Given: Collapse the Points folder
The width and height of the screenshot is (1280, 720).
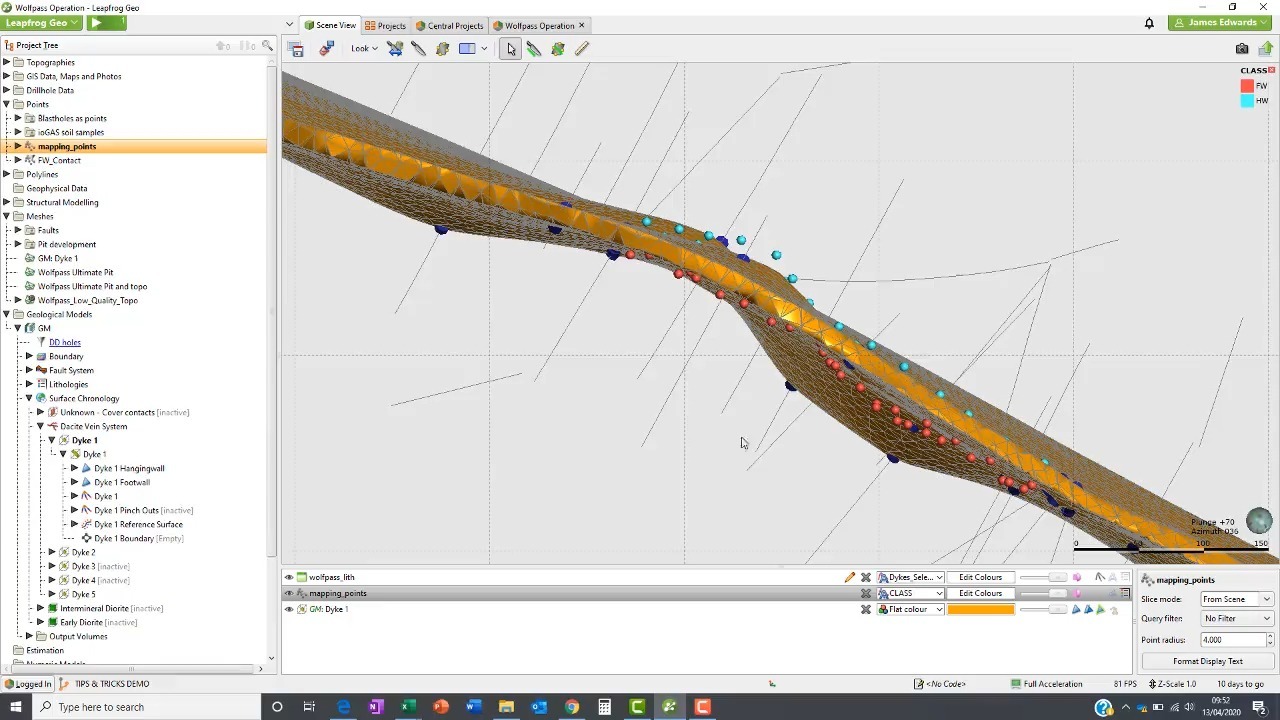Looking at the screenshot, I should 7,104.
